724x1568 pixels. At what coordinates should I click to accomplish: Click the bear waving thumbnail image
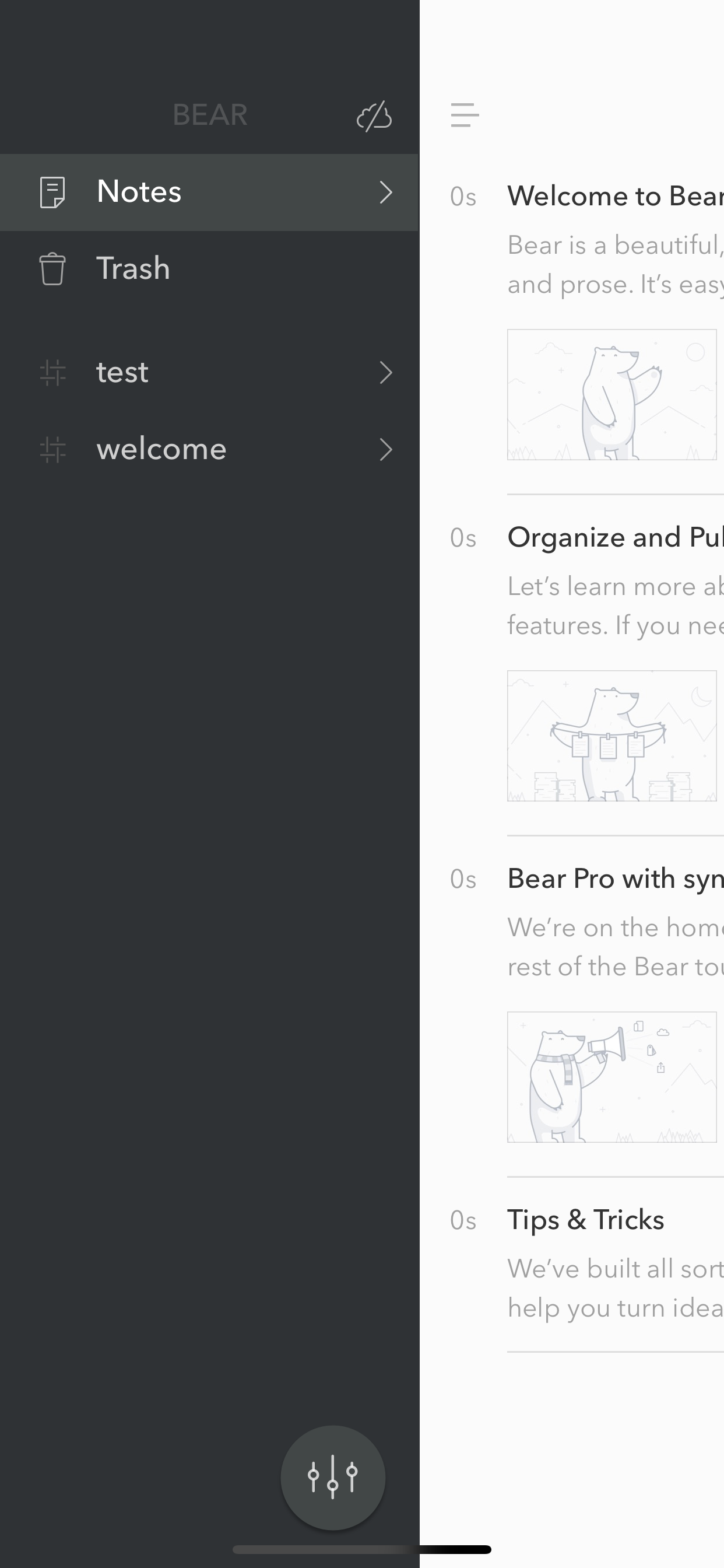[612, 394]
